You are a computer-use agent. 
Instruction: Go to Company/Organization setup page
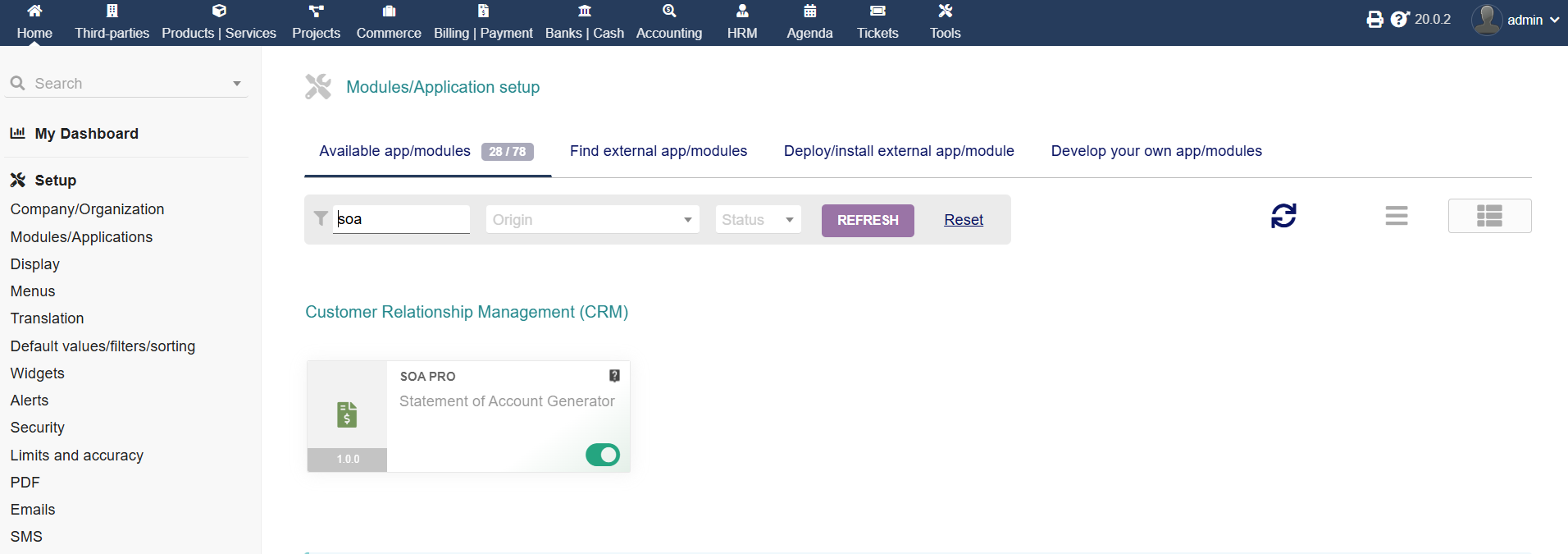click(x=87, y=209)
